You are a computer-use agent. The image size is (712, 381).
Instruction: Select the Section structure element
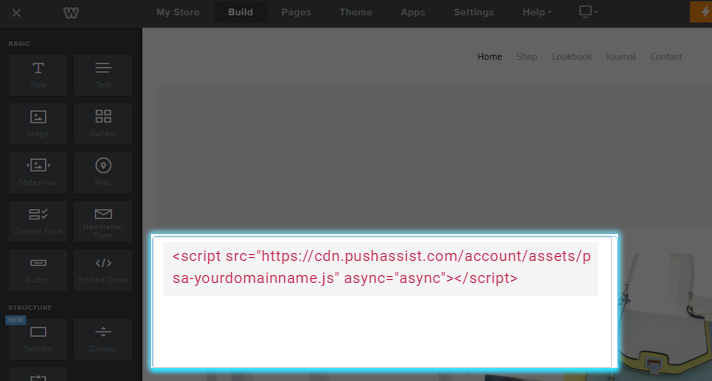click(x=38, y=339)
